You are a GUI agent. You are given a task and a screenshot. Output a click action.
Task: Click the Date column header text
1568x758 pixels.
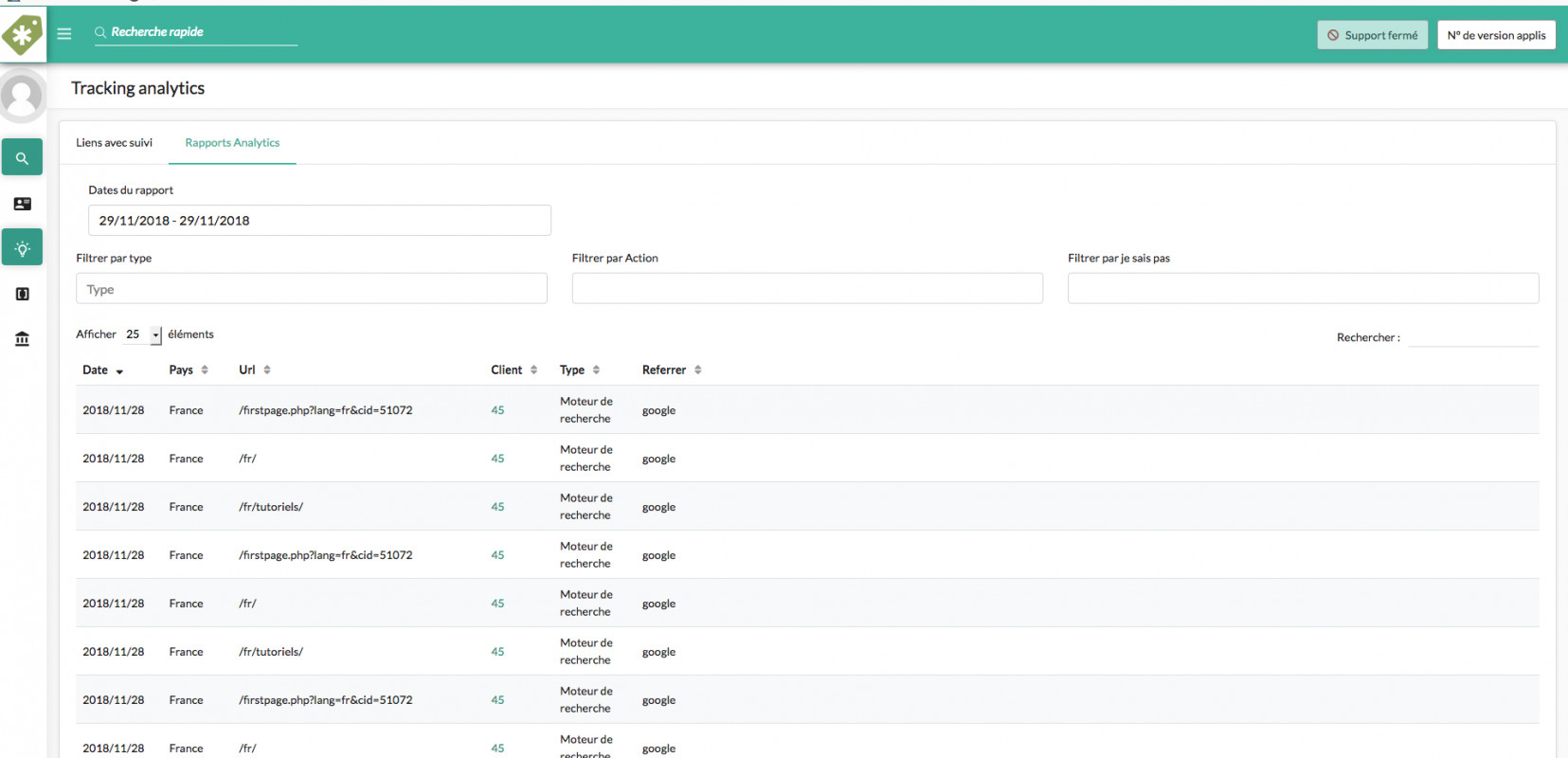pyautogui.click(x=95, y=370)
